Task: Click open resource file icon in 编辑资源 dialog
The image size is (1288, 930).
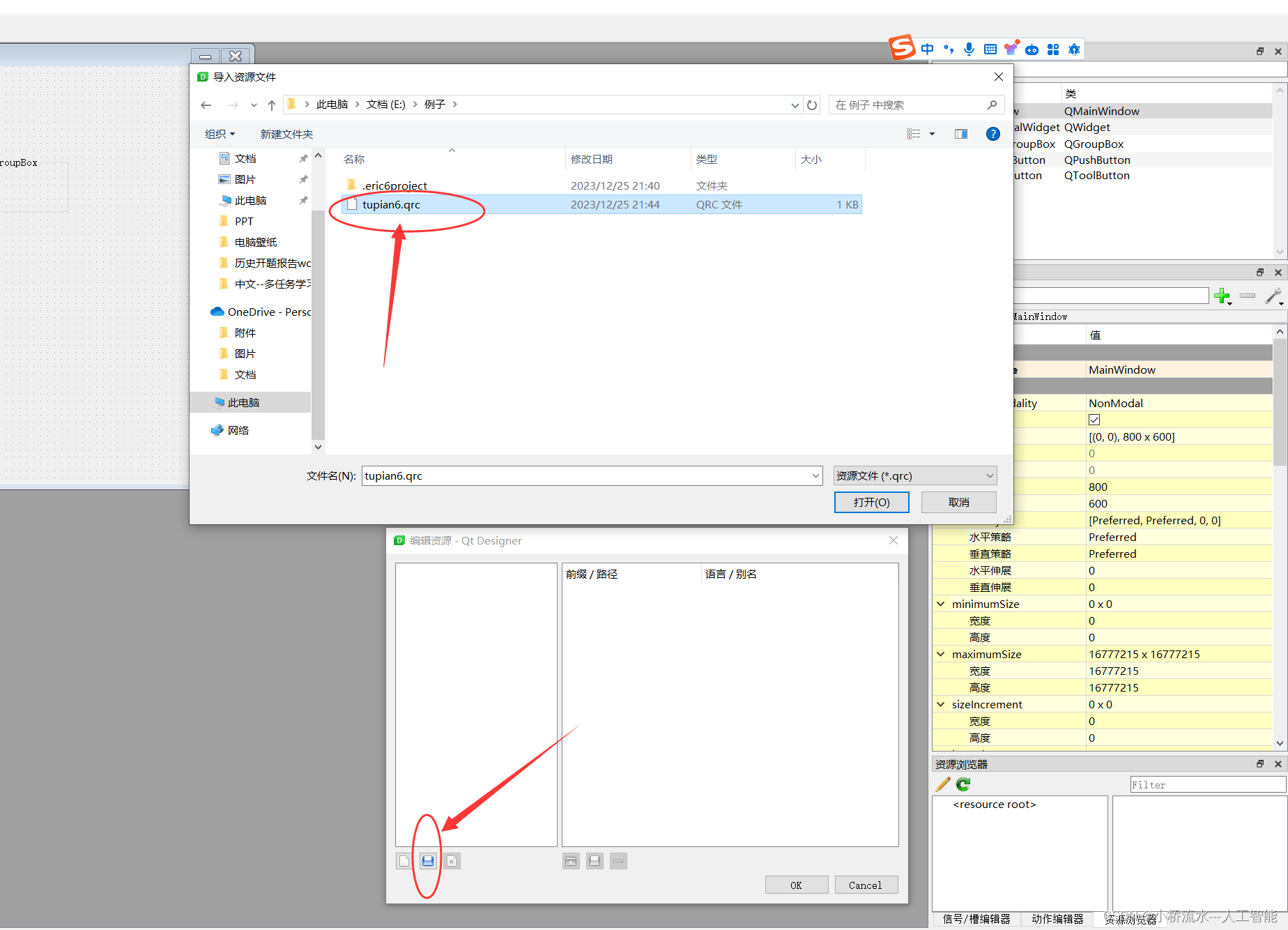Action: click(428, 861)
